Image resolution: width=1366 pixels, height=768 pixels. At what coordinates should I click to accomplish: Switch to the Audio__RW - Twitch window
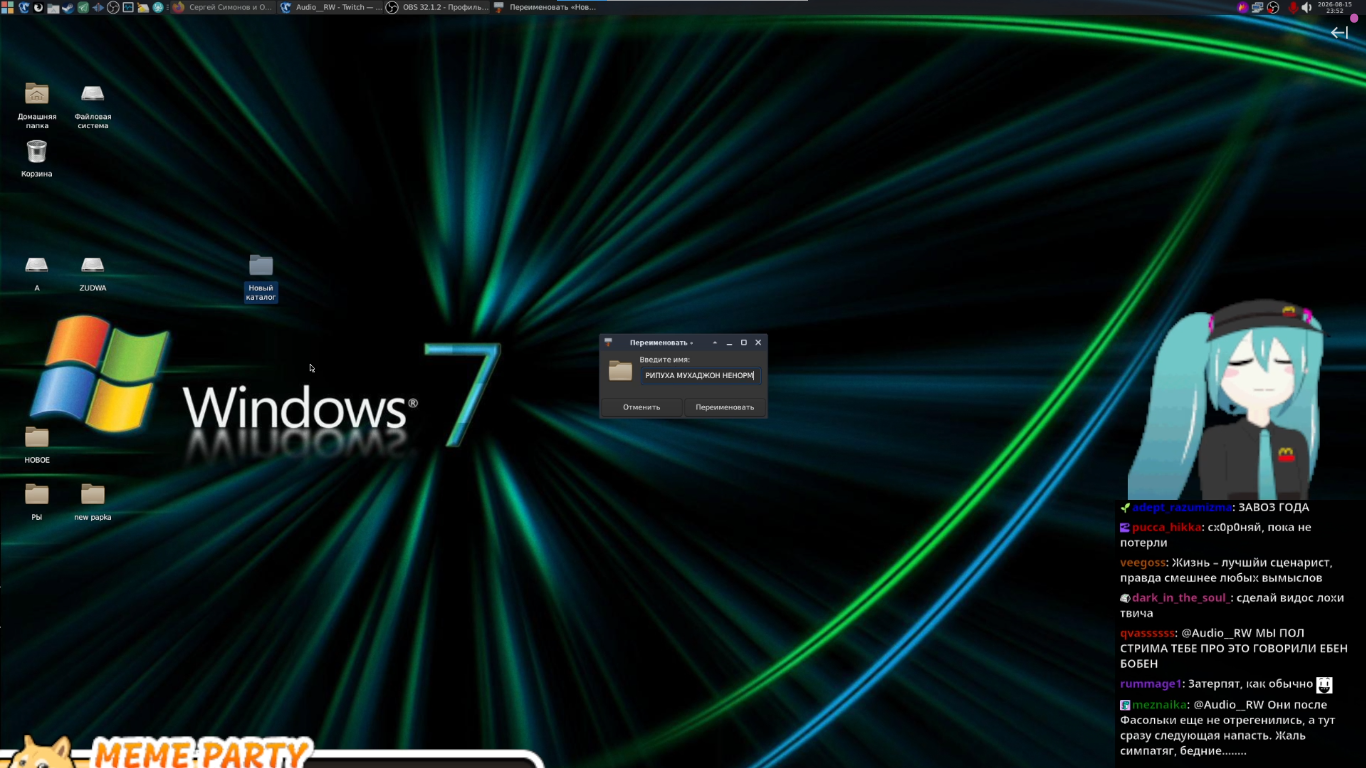point(331,7)
